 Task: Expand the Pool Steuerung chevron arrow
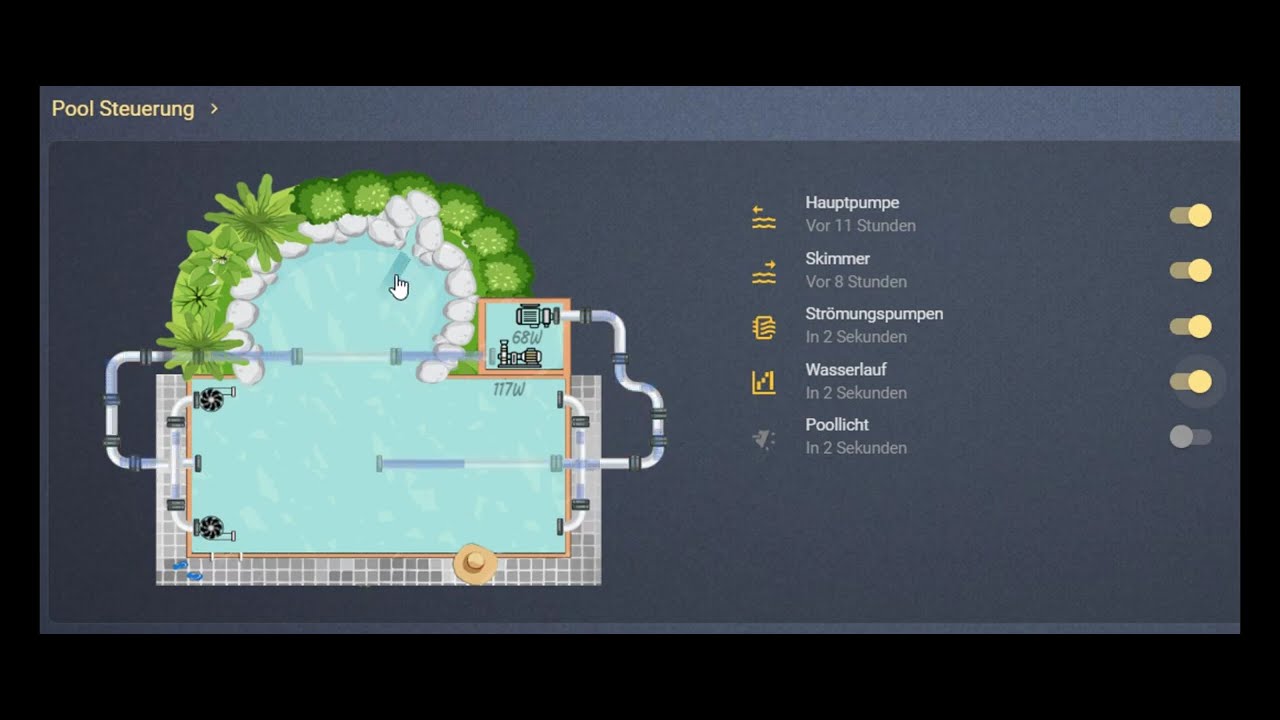[214, 108]
